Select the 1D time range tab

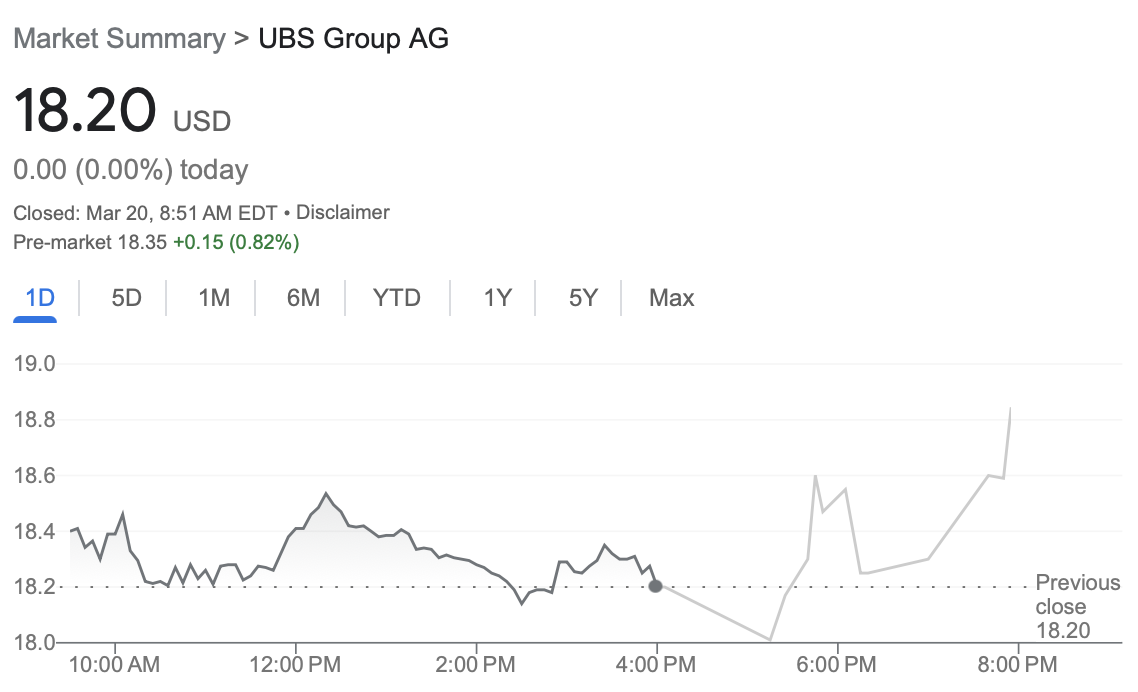point(40,298)
